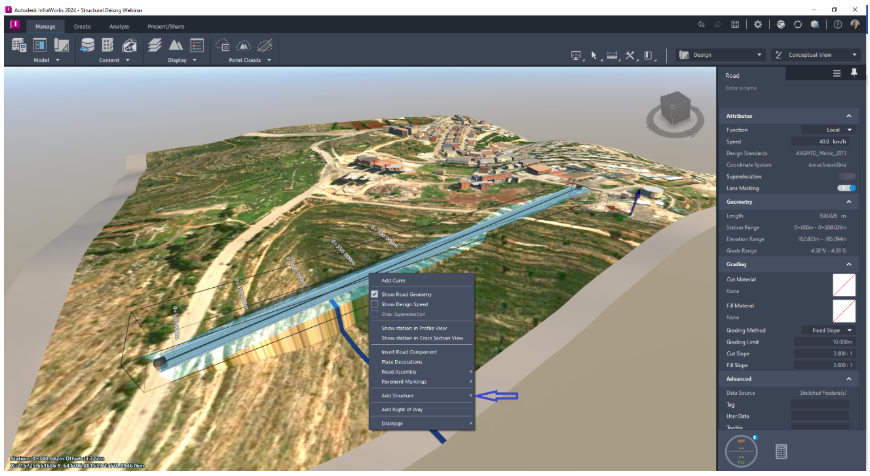The height and width of the screenshot is (476, 870).
Task: Pick the Cut Material swatch
Action: click(x=844, y=285)
